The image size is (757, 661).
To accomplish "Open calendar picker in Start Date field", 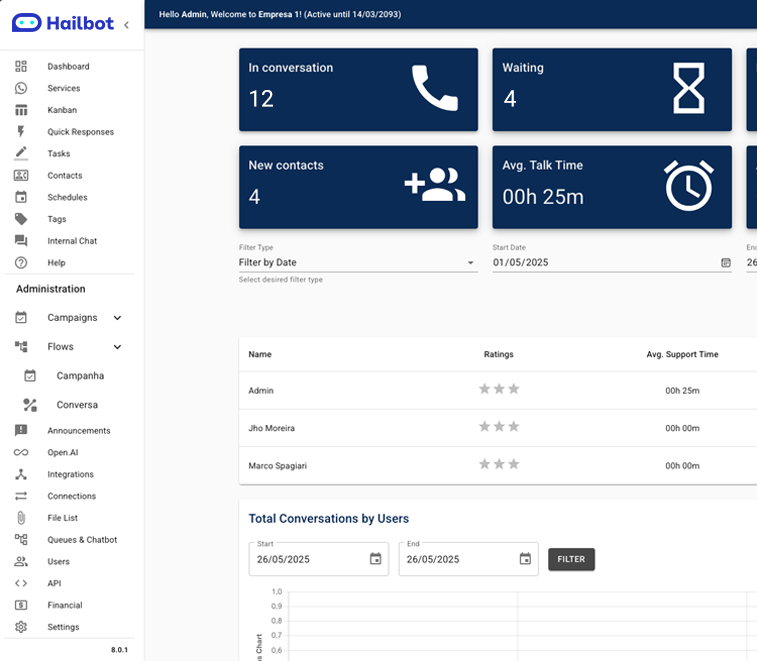I will click(x=726, y=263).
